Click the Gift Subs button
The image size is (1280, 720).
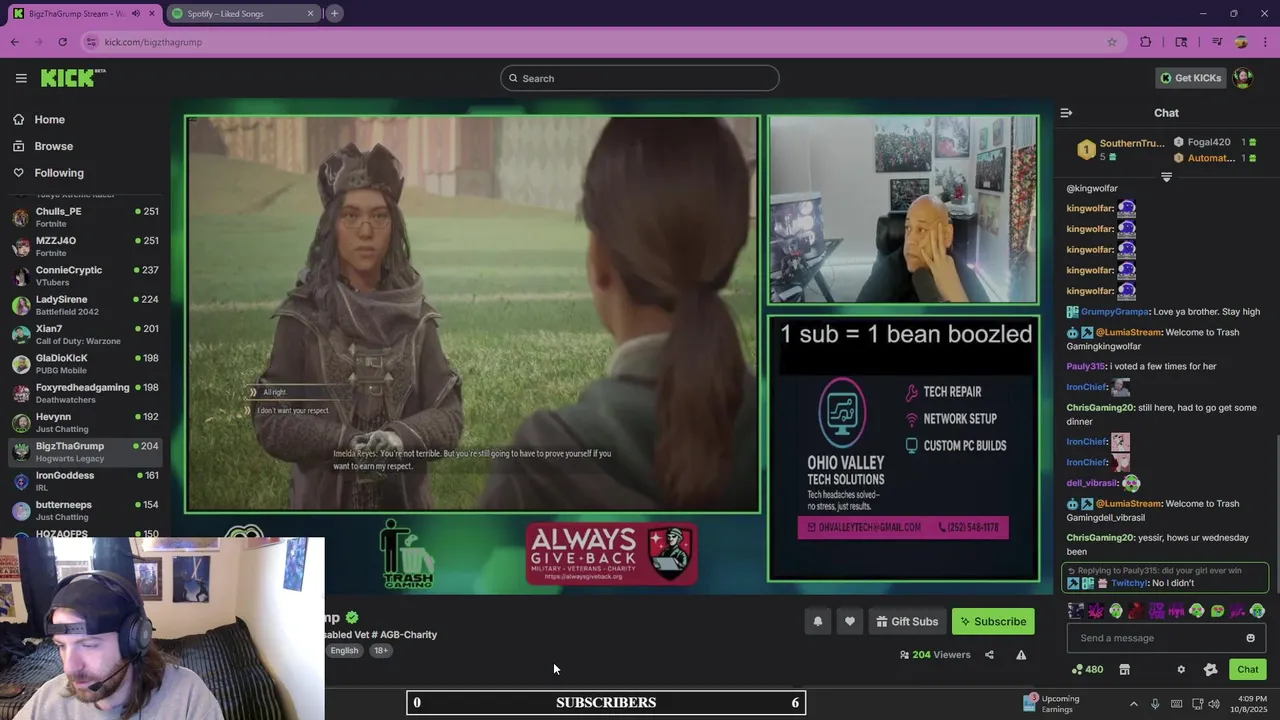coord(907,622)
